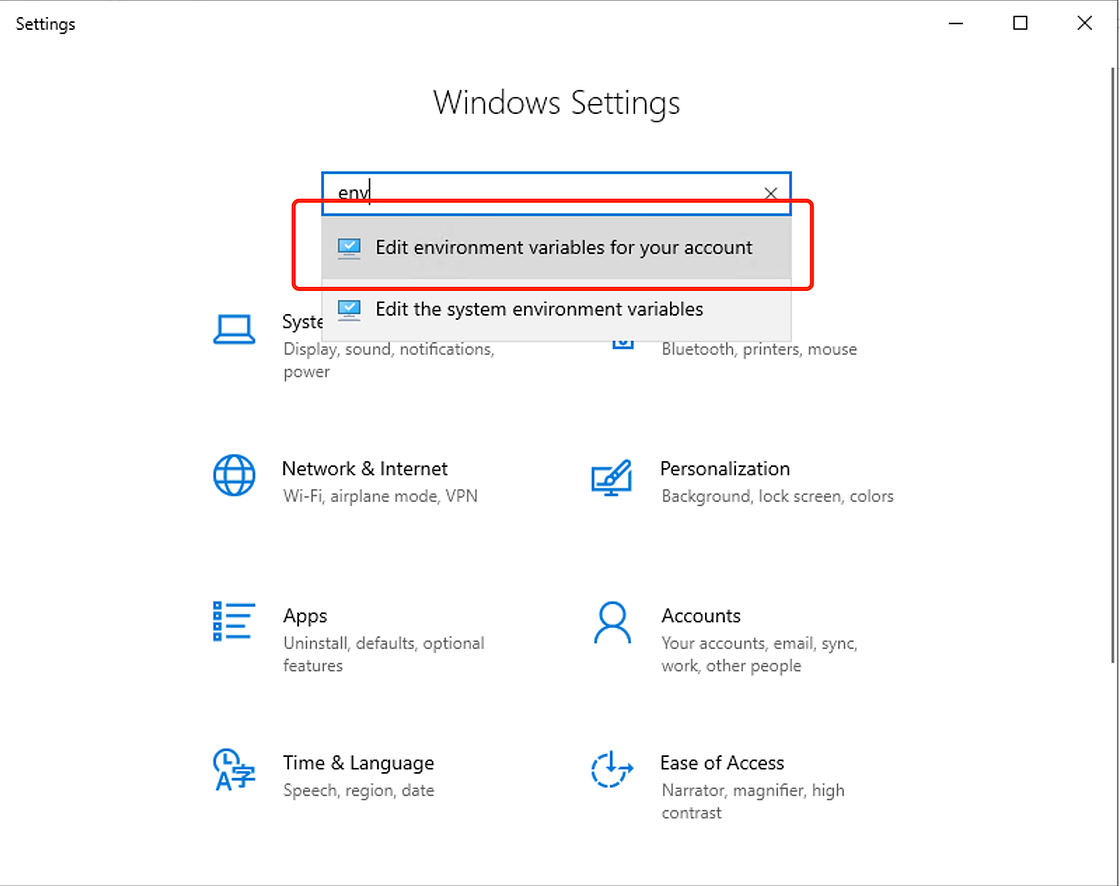This screenshot has width=1120, height=886.
Task: Click Uninstall, defaults, optional features text
Action: click(384, 654)
